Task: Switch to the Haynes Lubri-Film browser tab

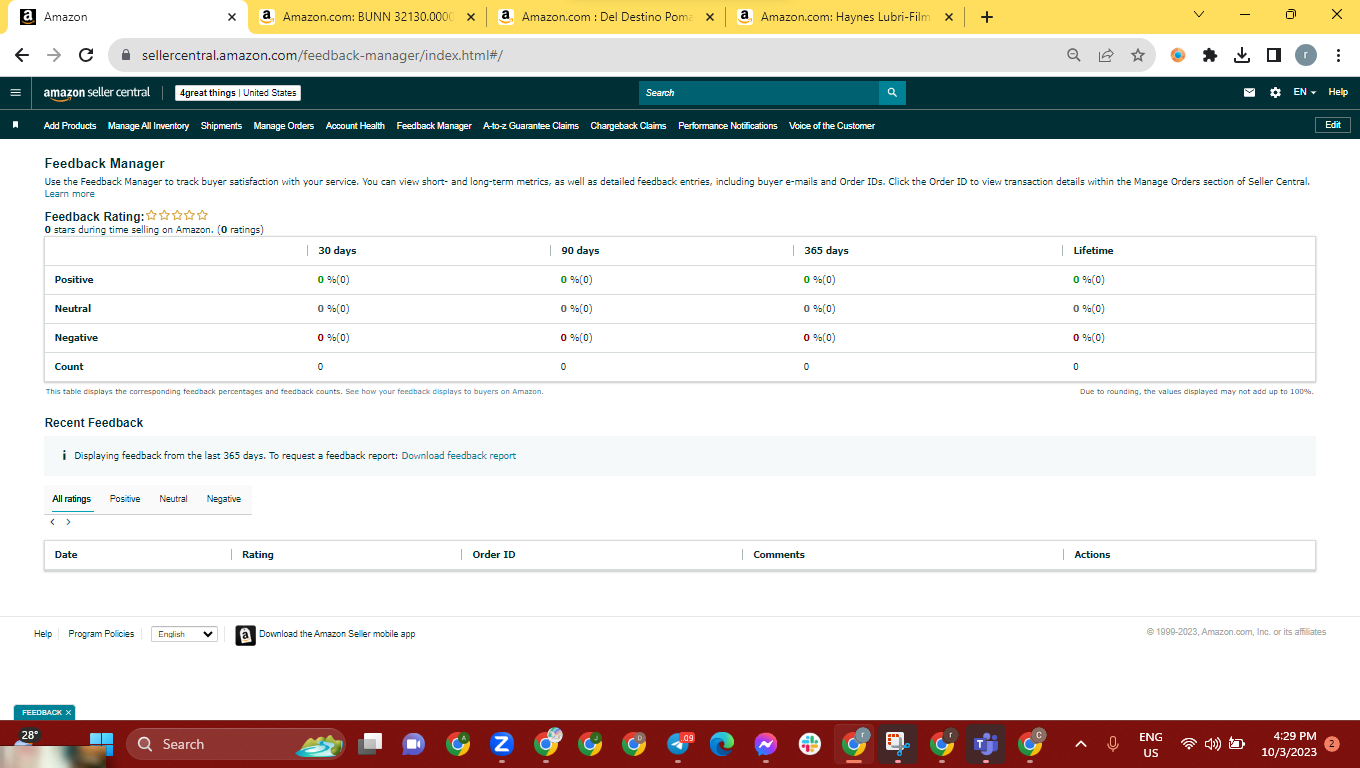Action: [x=846, y=17]
